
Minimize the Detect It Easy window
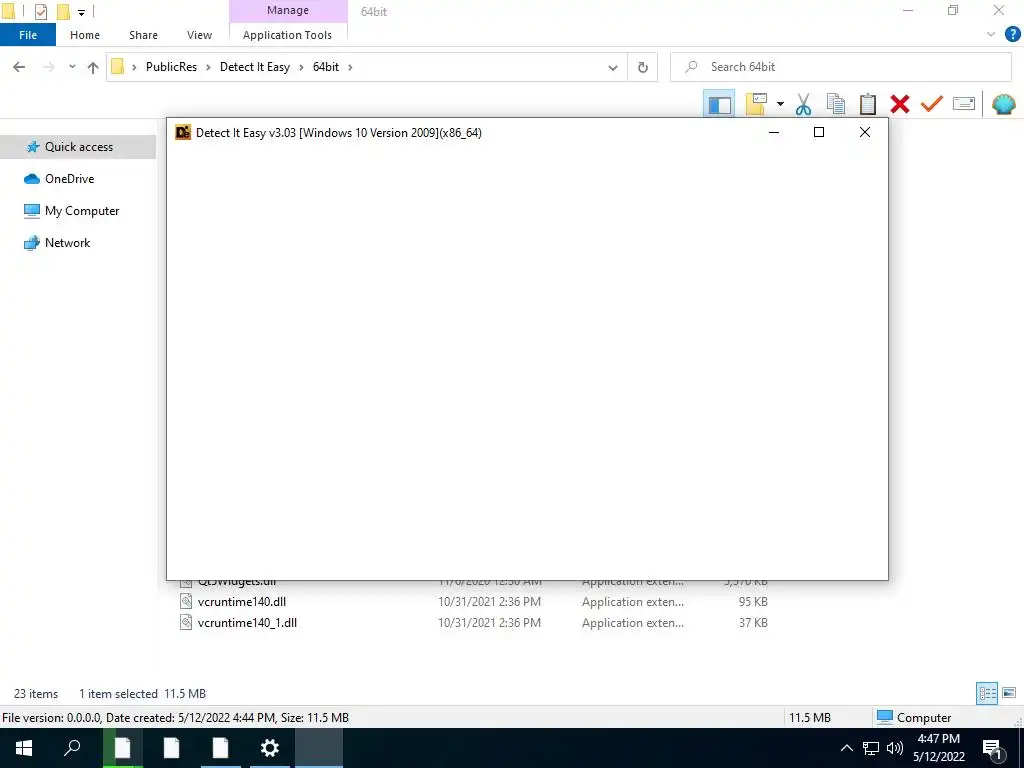point(774,133)
